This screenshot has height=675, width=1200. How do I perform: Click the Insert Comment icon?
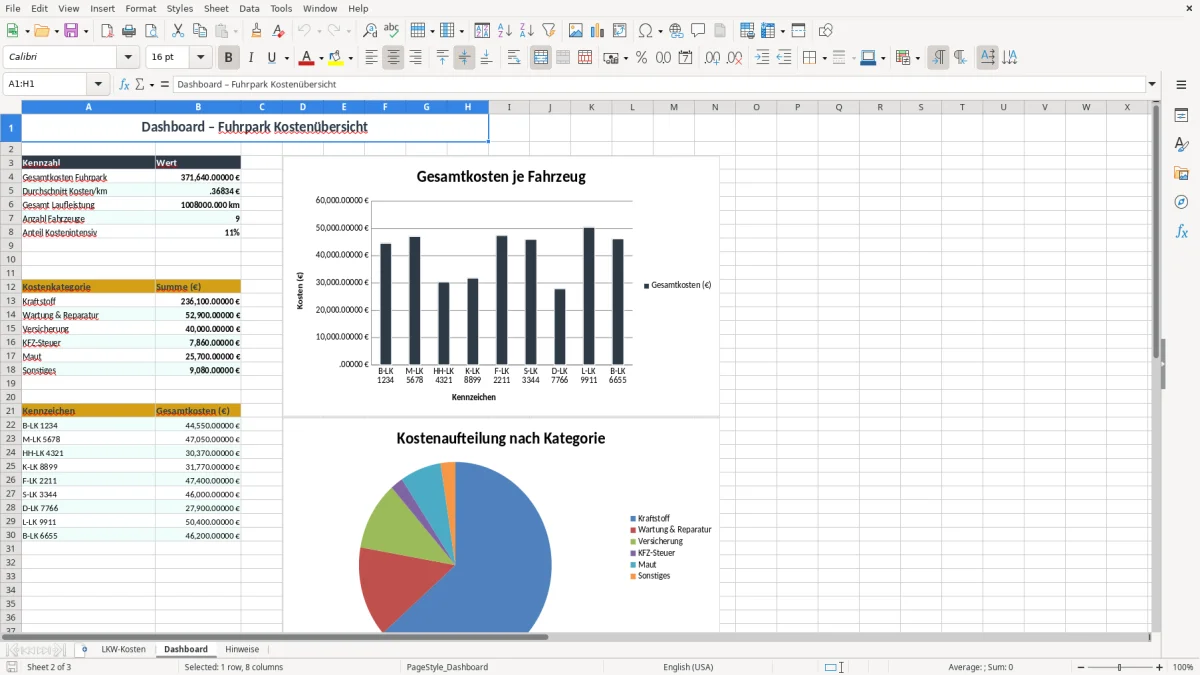(x=698, y=31)
